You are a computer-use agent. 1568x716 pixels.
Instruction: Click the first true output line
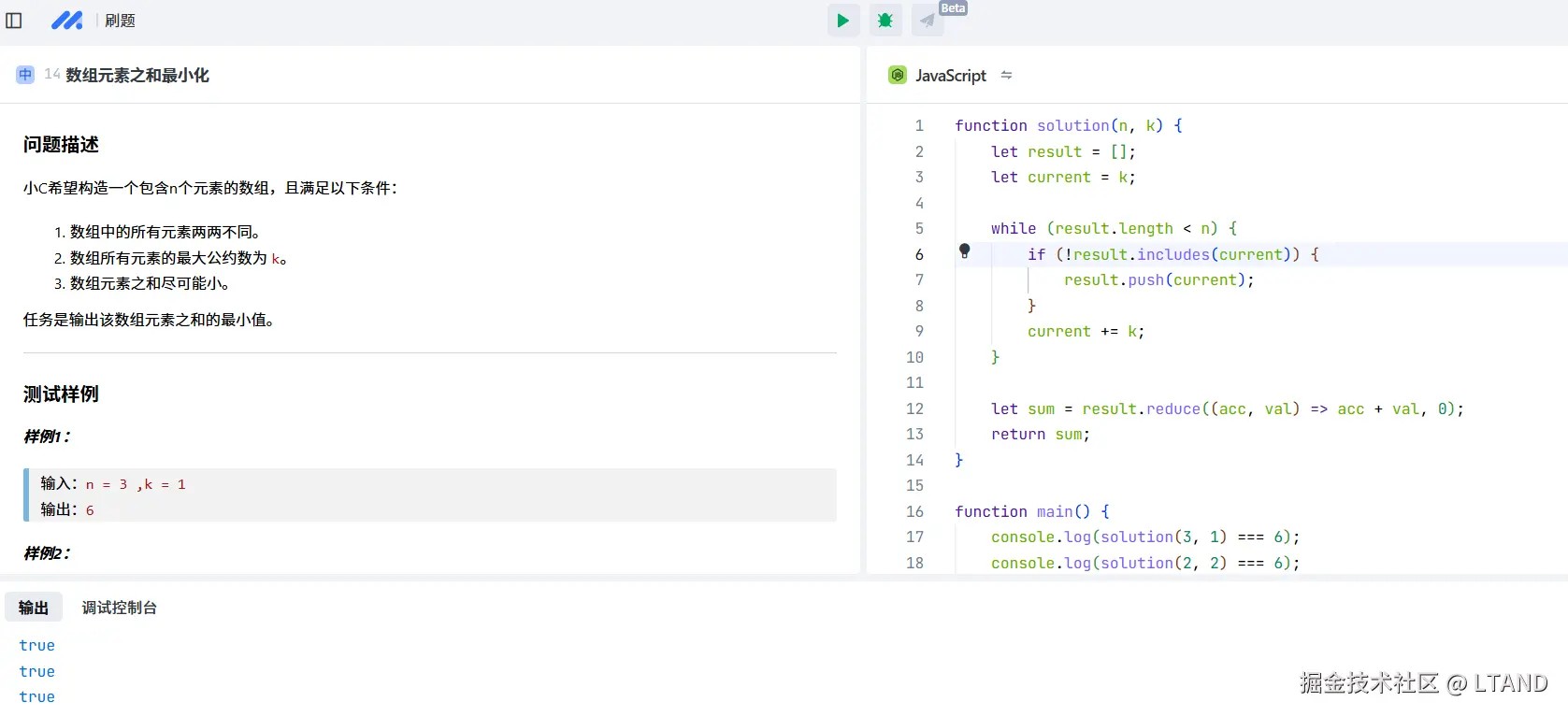(37, 645)
